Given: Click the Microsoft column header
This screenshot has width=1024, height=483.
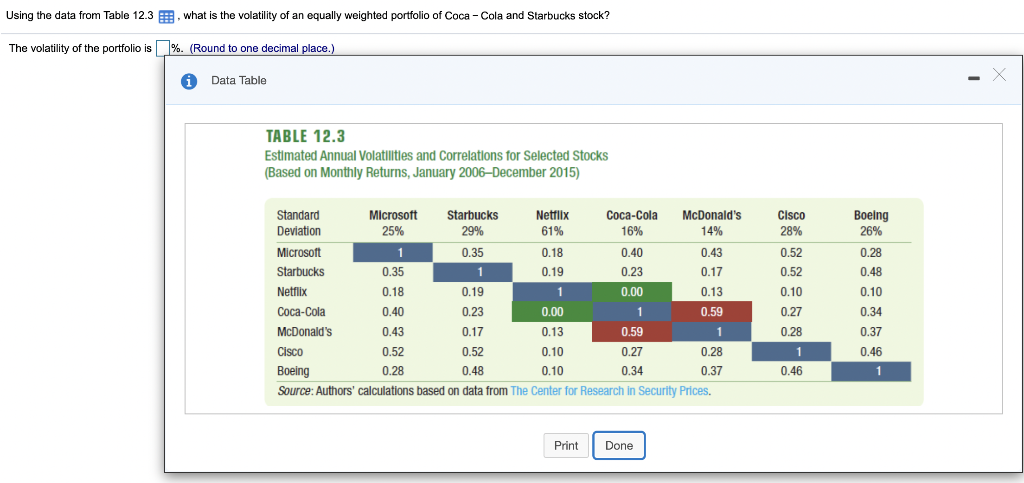Looking at the screenshot, I should [x=393, y=215].
